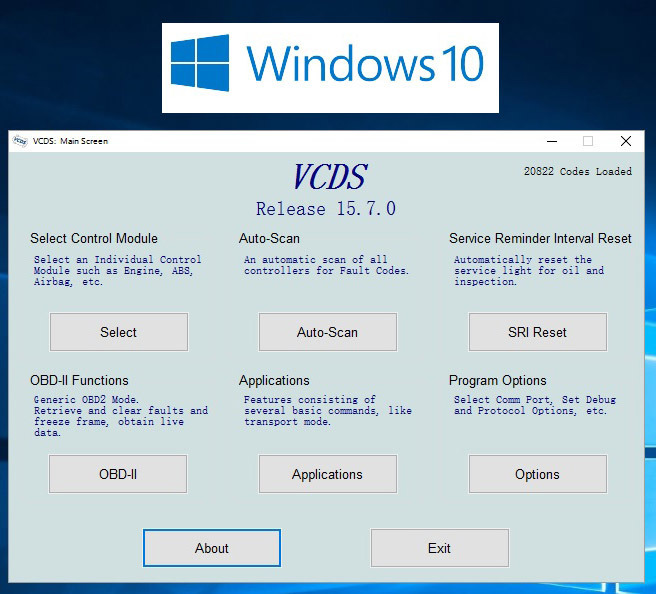Click the About button

[x=212, y=548]
